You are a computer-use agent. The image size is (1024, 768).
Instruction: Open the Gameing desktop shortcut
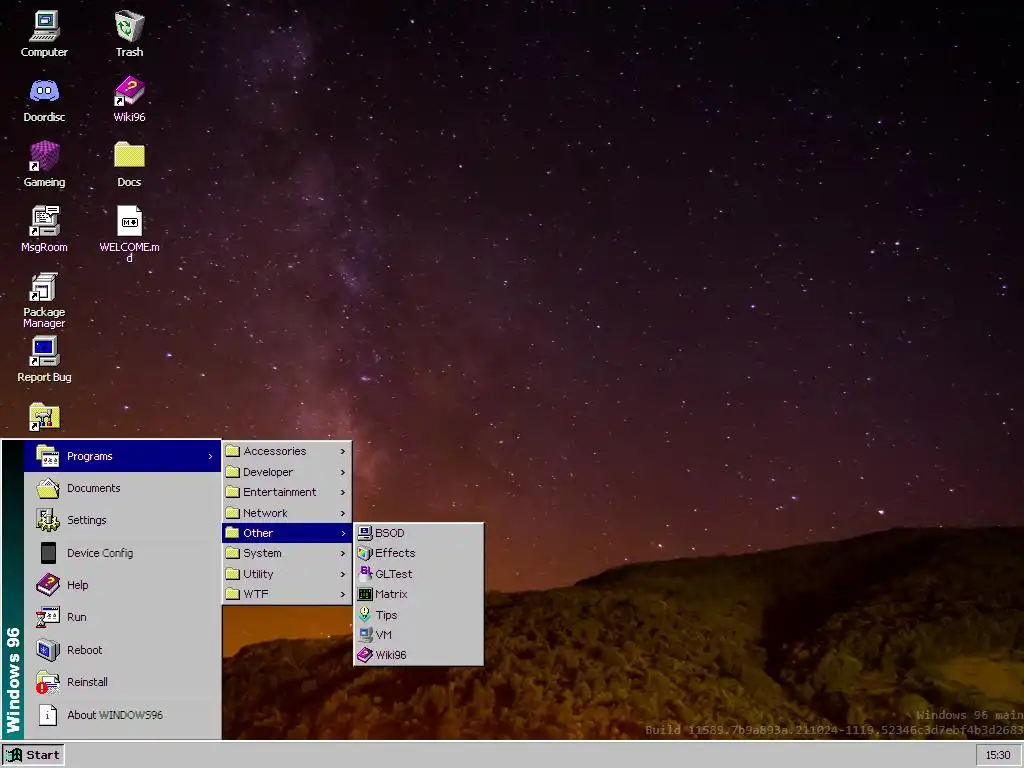pos(44,165)
